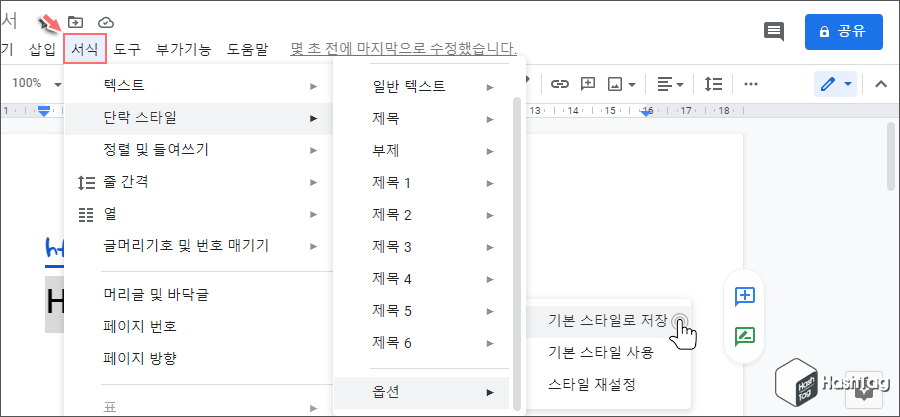This screenshot has width=900, height=417.
Task: Click the document vertical scrollbar
Action: point(890,156)
